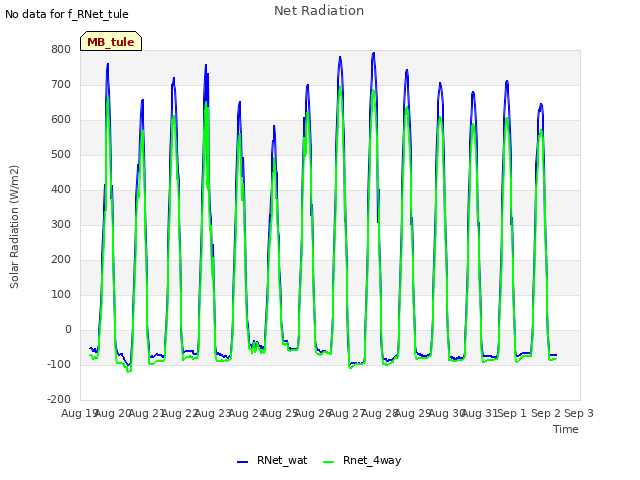Click the -200 y-axis tick label
The width and height of the screenshot is (640, 480).
tap(59, 400)
